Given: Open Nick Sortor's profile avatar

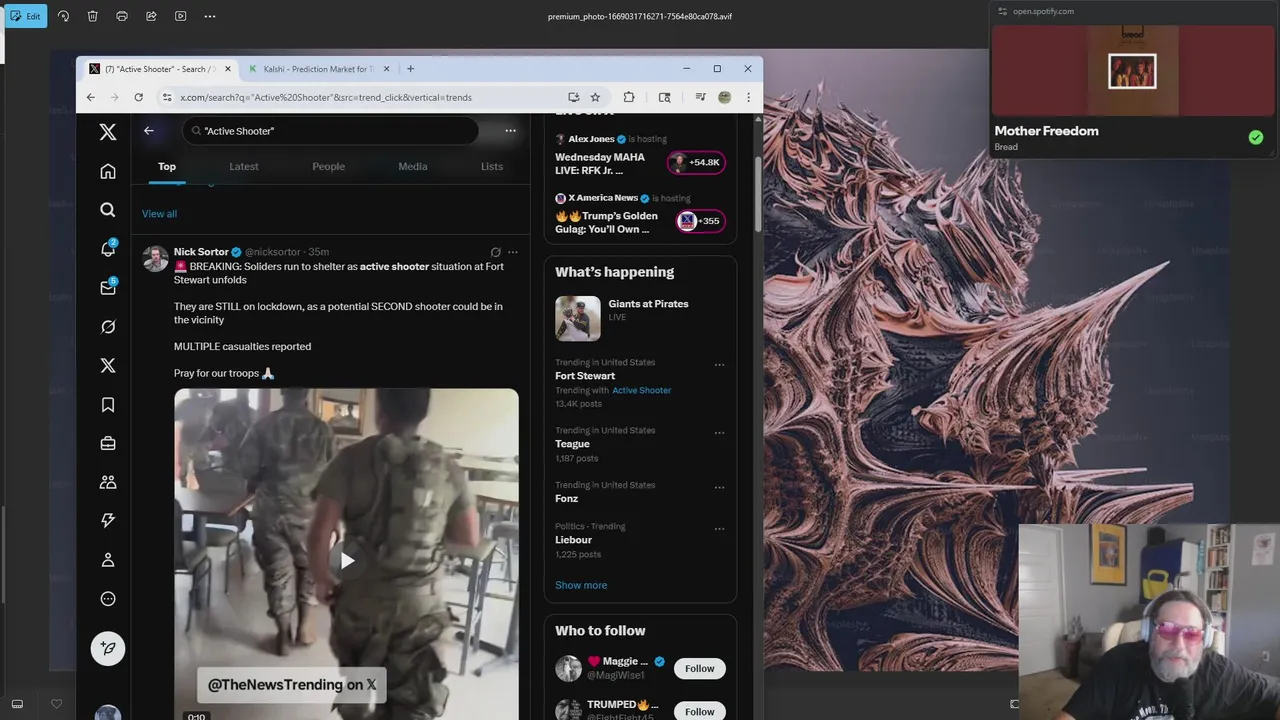Looking at the screenshot, I should [155, 259].
